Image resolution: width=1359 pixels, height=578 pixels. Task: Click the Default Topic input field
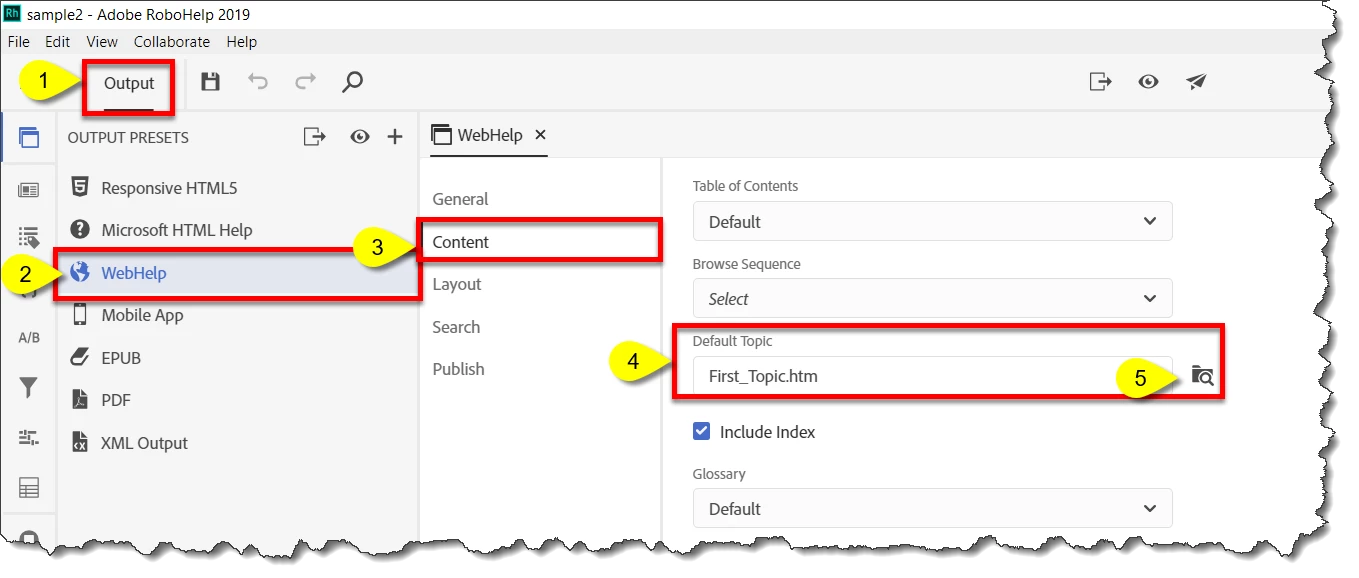932,376
